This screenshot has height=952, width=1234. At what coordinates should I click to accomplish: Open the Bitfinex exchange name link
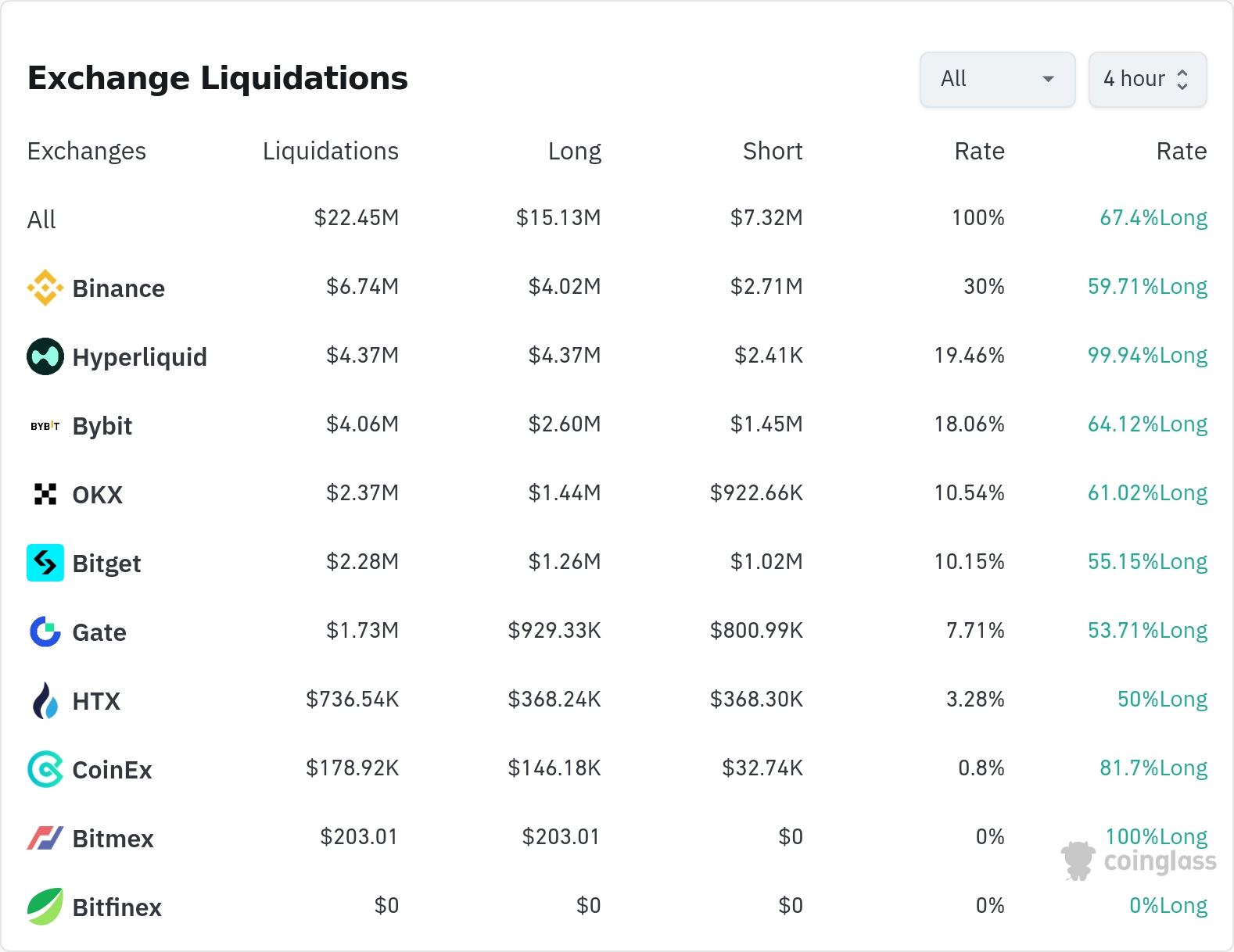click(x=117, y=907)
